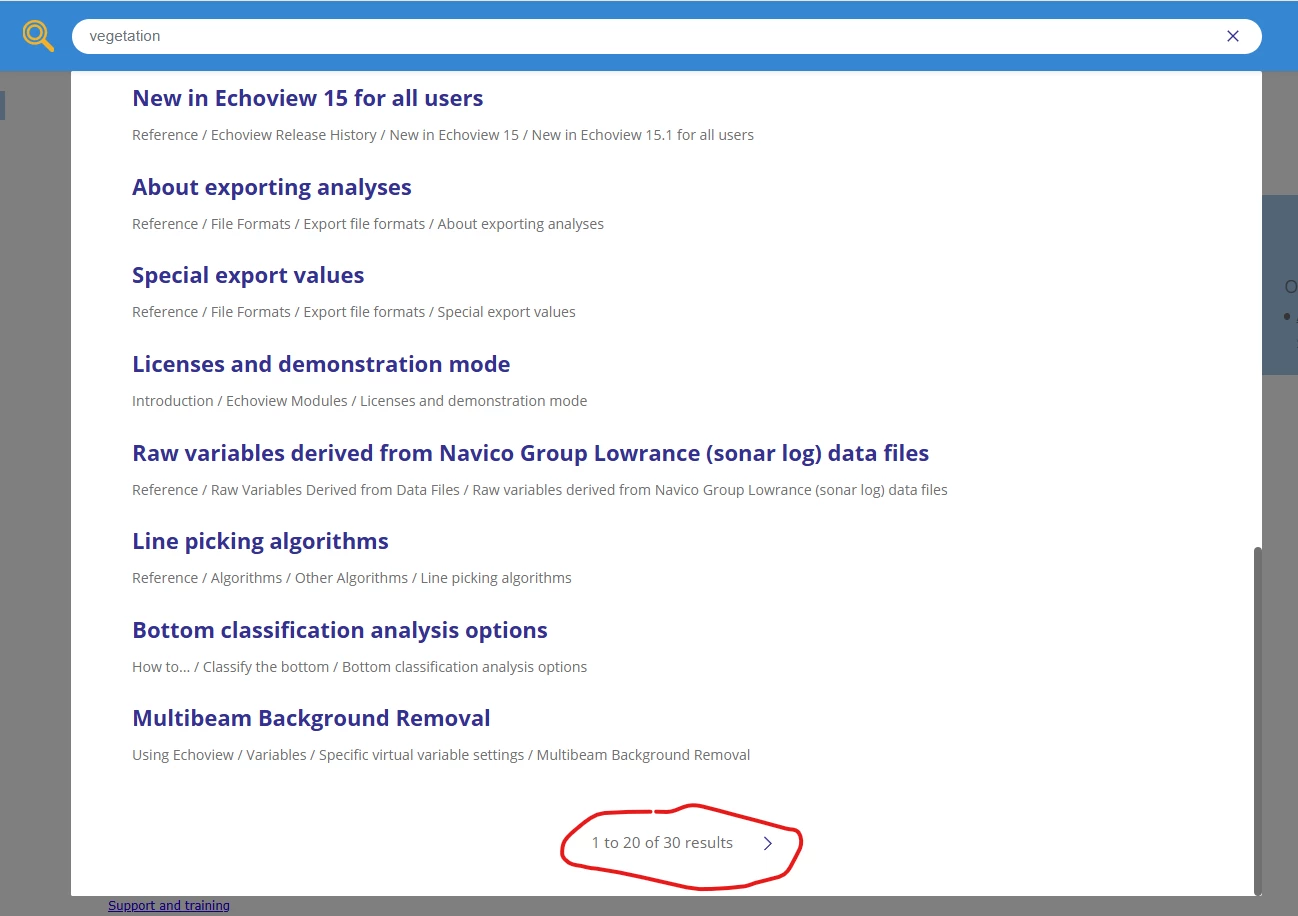This screenshot has width=1298, height=916.
Task: Go to next results page arrow
Action: (x=768, y=843)
